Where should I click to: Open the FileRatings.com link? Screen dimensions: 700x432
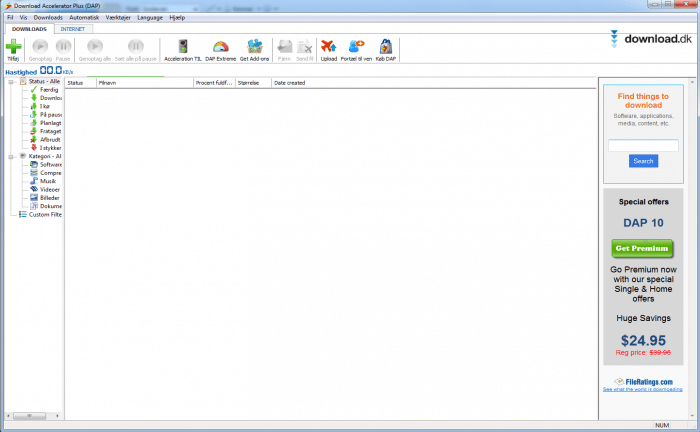[x=643, y=382]
